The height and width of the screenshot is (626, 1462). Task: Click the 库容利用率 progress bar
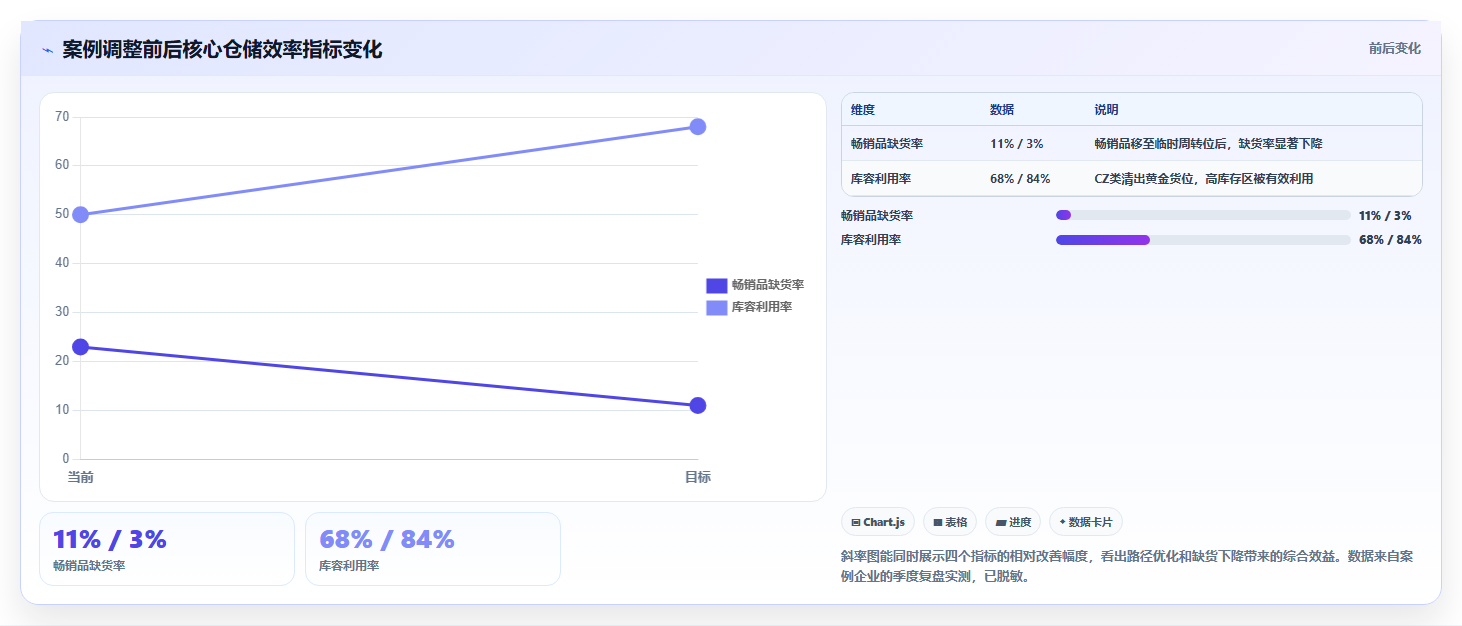tap(1203, 240)
